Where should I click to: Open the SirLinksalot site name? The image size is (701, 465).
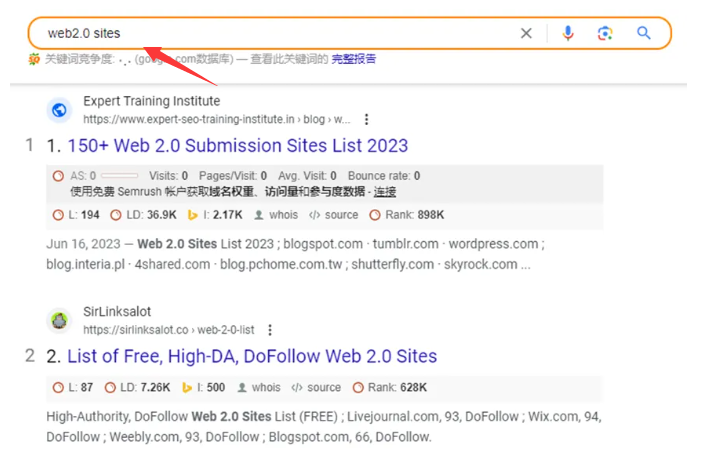click(x=117, y=312)
